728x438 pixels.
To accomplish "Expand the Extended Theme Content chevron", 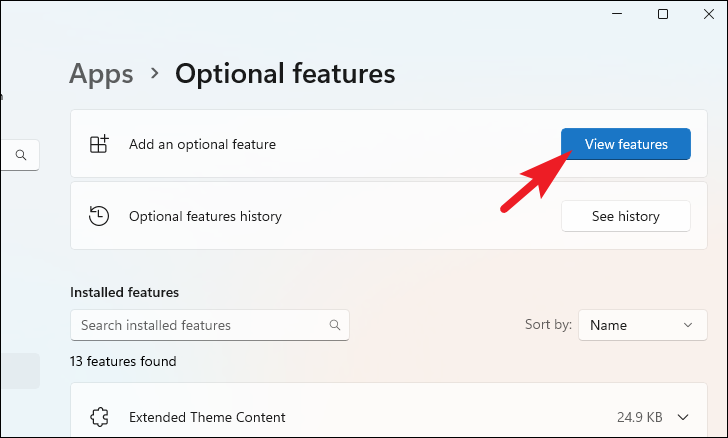I will pyautogui.click(x=684, y=417).
